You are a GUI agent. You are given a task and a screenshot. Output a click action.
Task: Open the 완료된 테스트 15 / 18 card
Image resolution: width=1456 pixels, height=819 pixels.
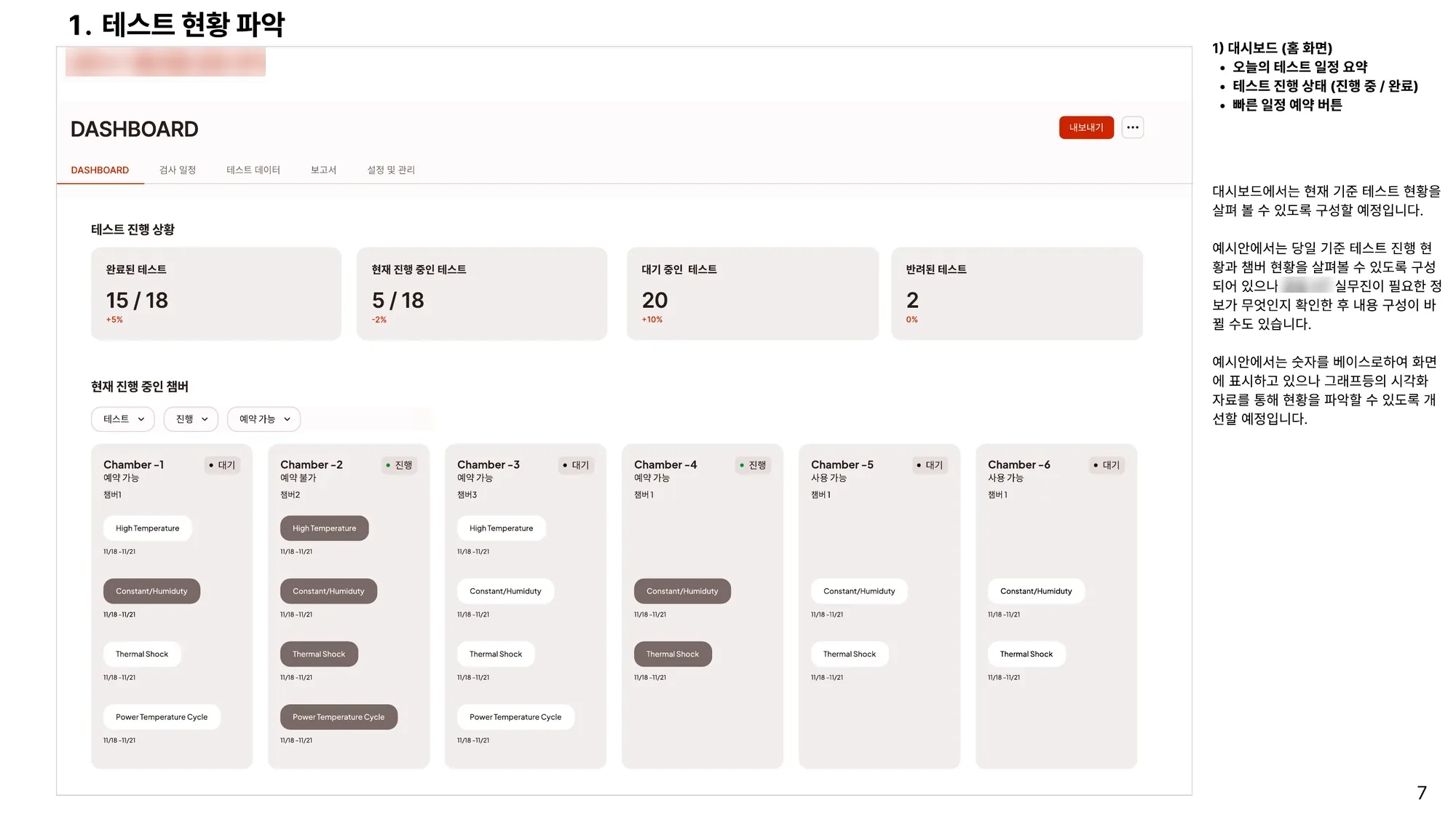point(216,293)
